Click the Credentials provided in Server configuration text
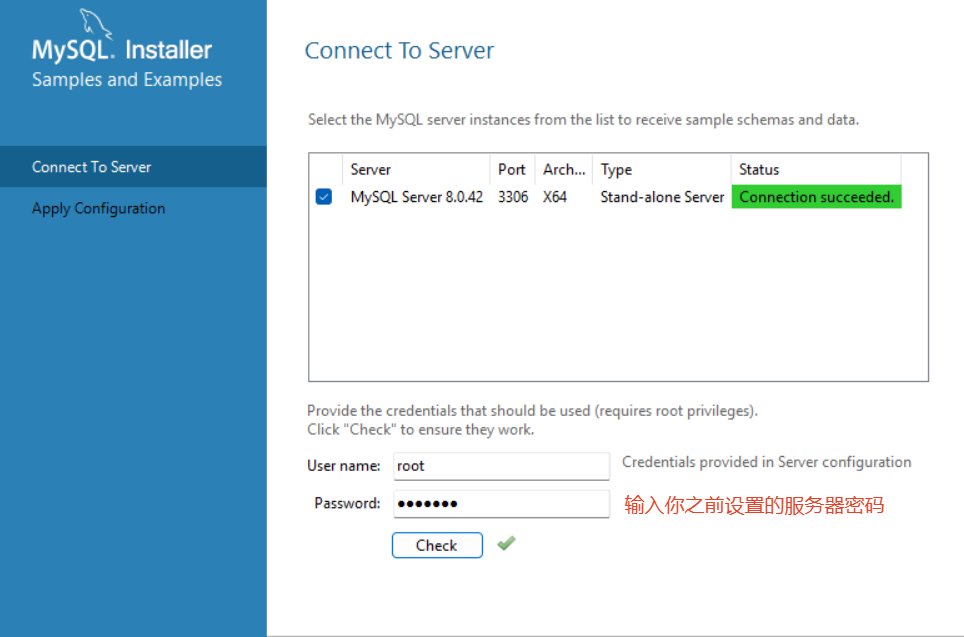Screen dimensions: 964x637 767,462
